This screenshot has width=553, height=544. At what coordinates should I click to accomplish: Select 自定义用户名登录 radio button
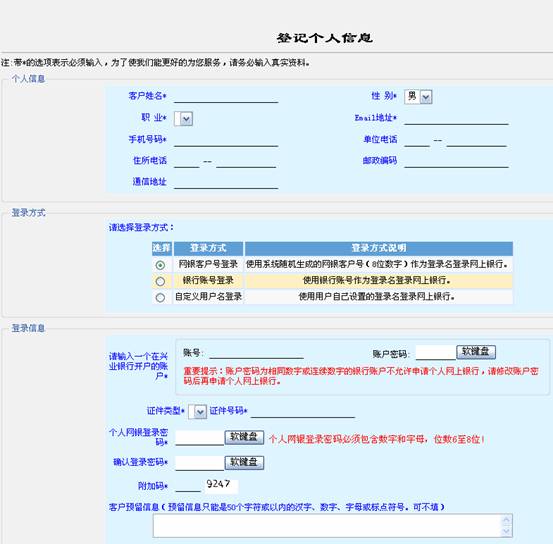160,297
